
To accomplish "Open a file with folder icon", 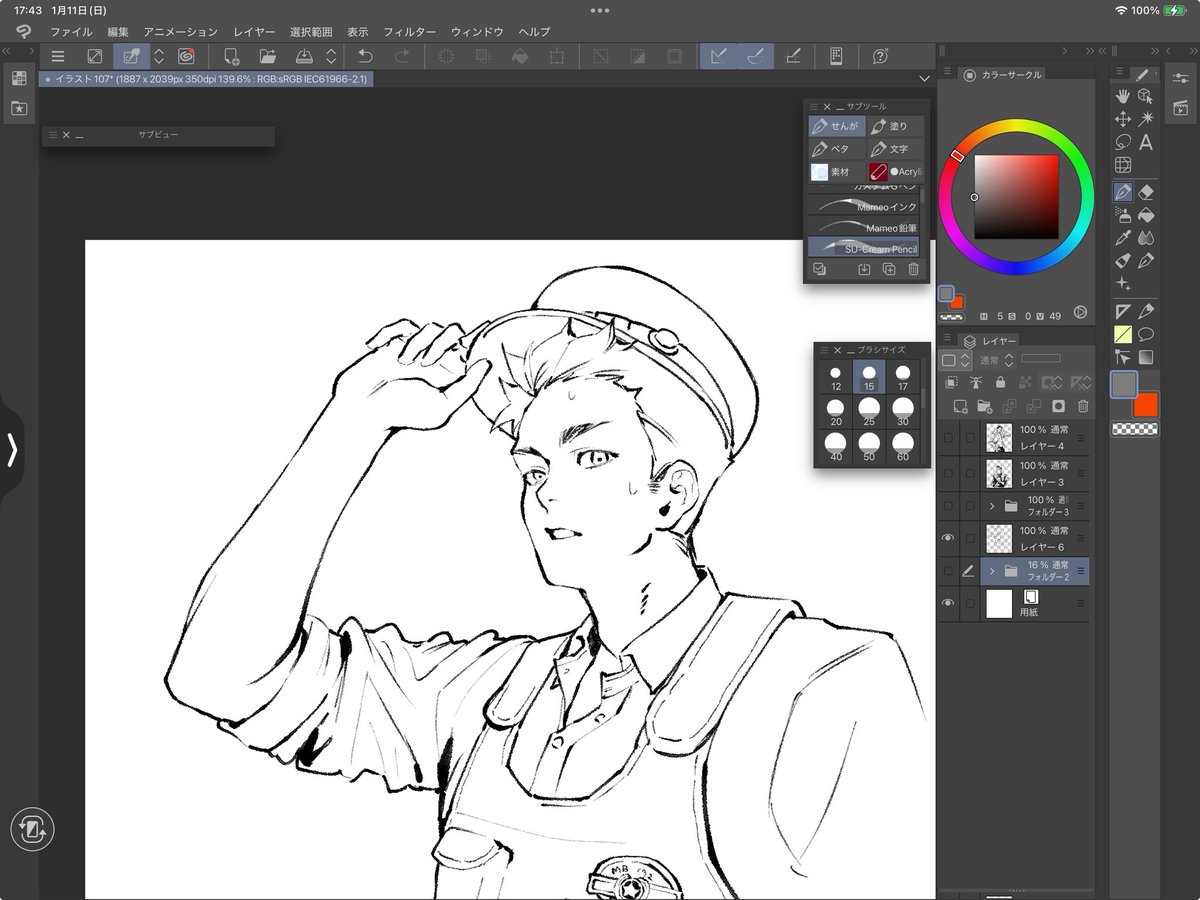I will tap(267, 57).
